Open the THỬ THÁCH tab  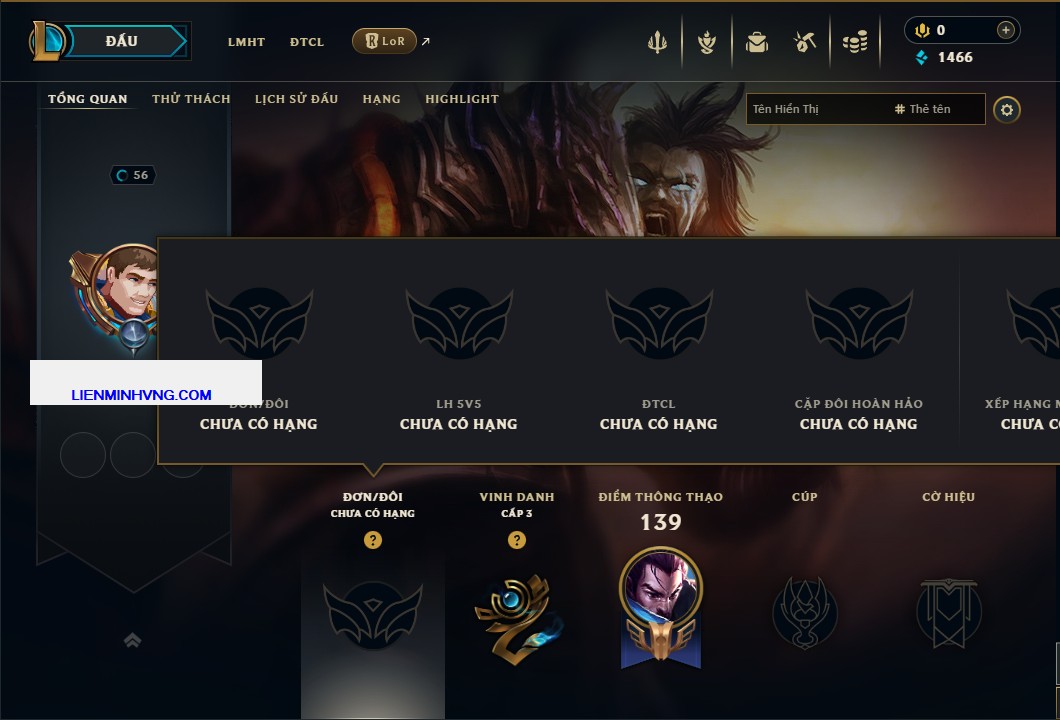[191, 99]
